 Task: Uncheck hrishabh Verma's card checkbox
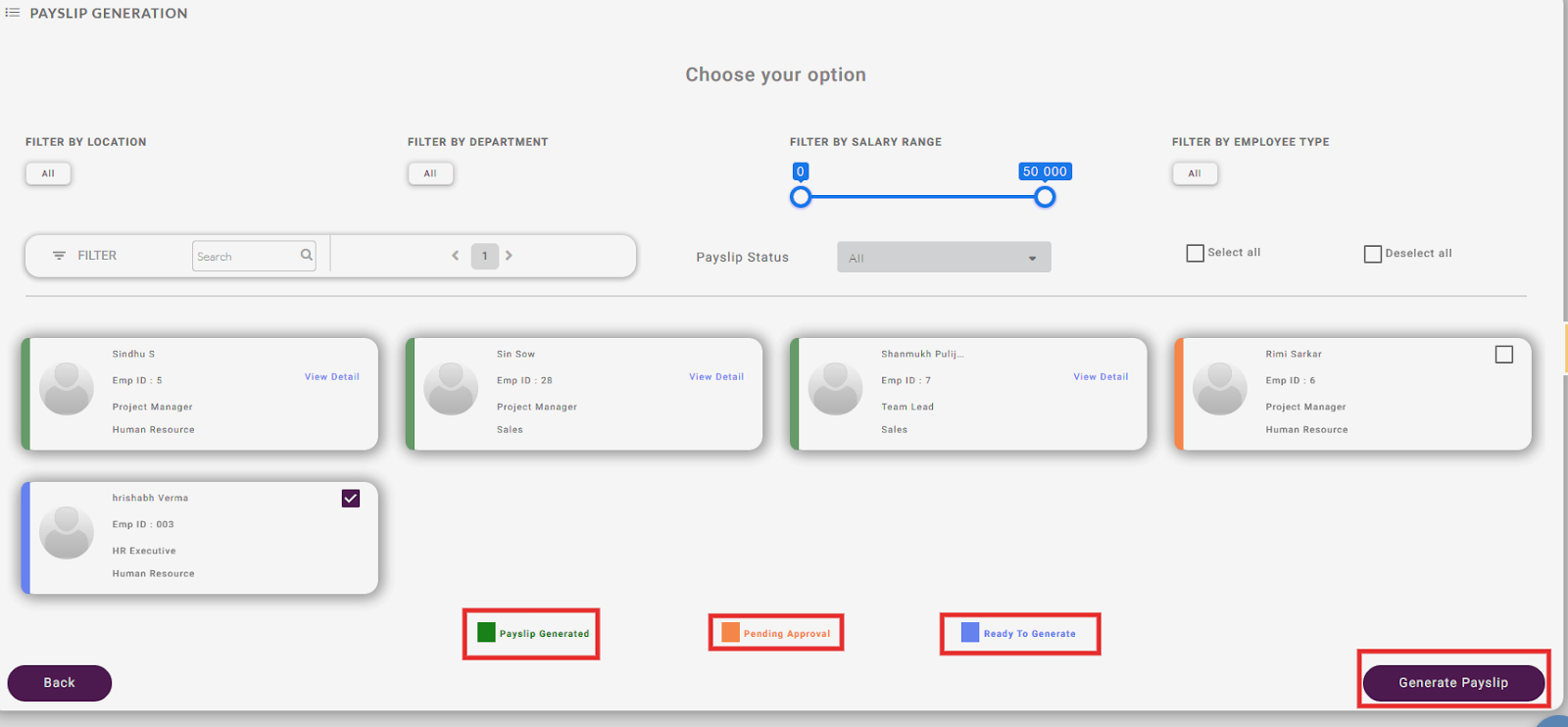(351, 499)
